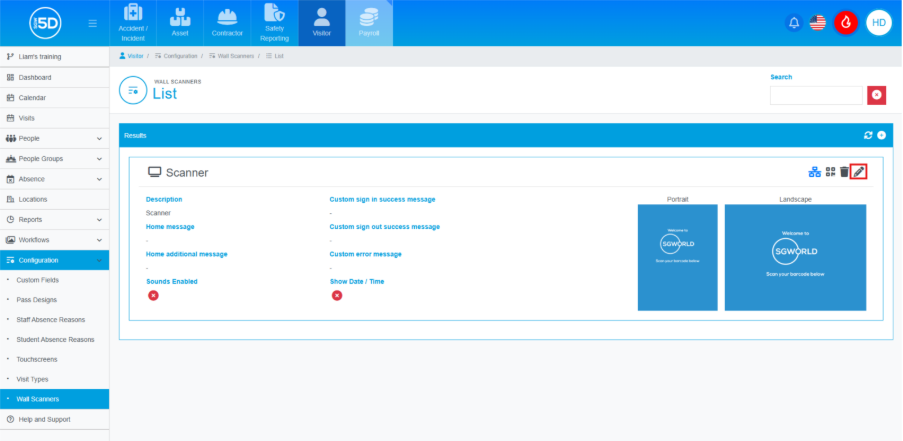Image resolution: width=903 pixels, height=441 pixels.
Task: Open the Landscape preview thumbnail
Action: point(795,257)
